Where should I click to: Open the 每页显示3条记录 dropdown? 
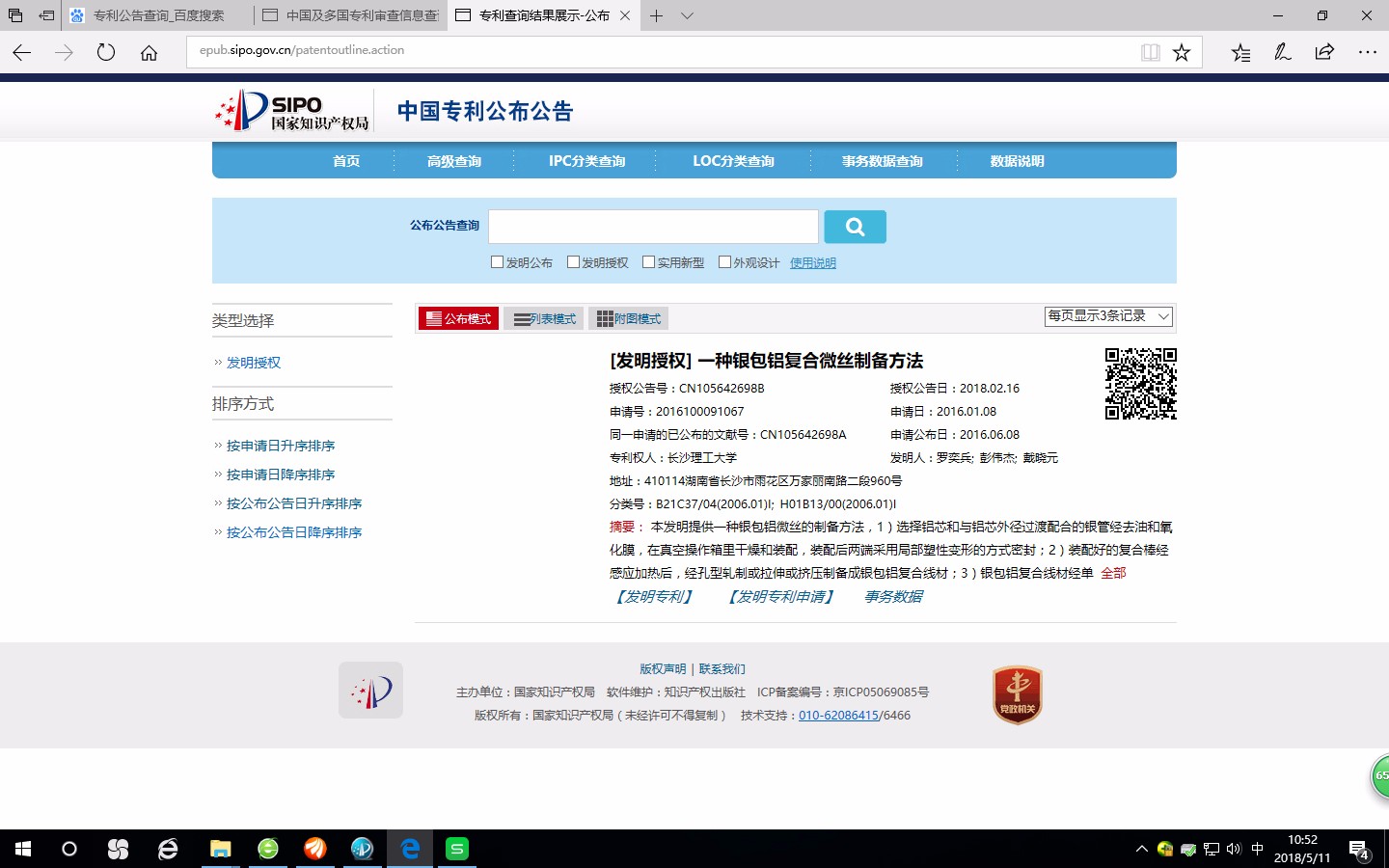click(x=1108, y=316)
